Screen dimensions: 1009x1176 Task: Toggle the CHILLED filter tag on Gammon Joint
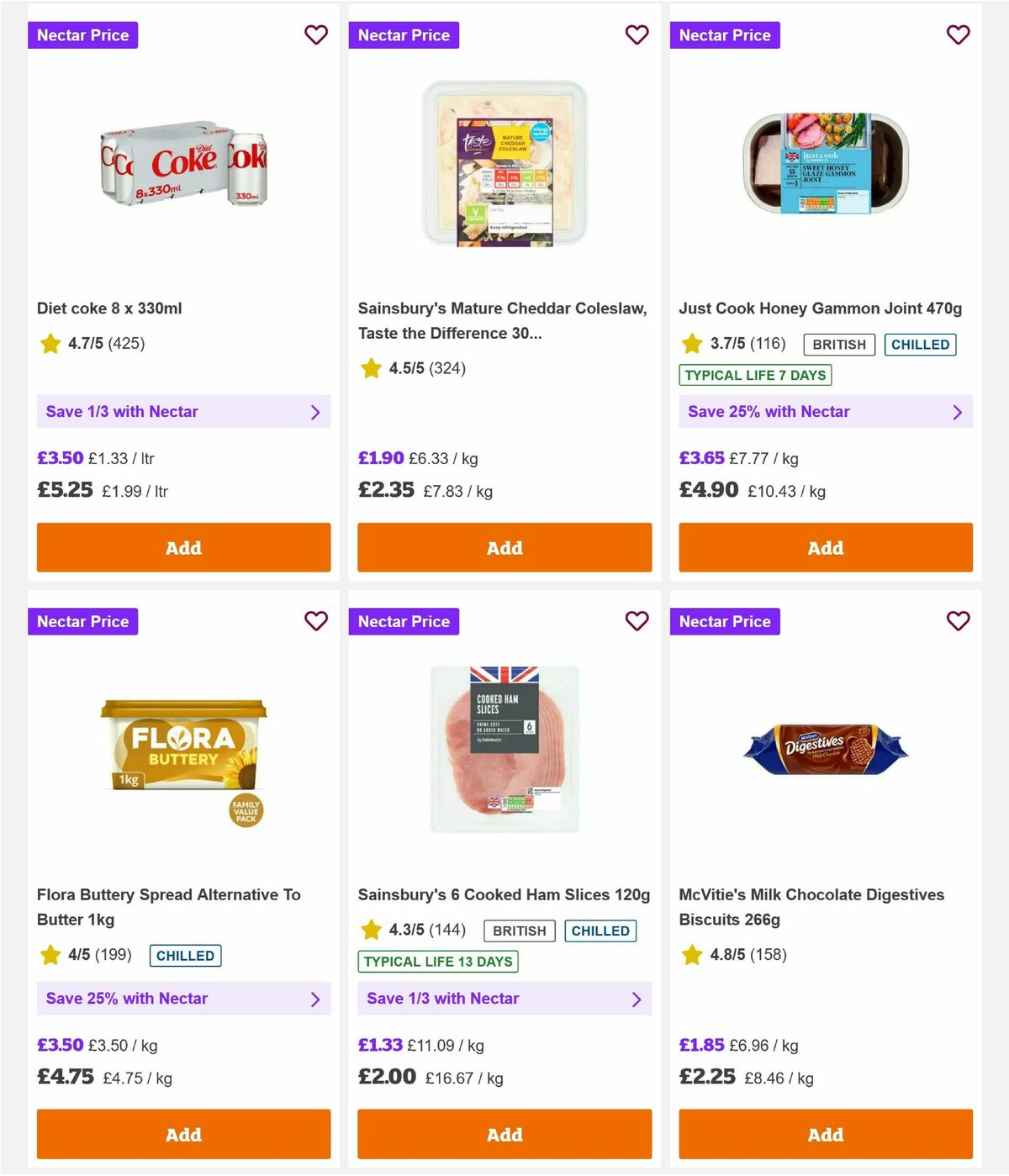[920, 345]
